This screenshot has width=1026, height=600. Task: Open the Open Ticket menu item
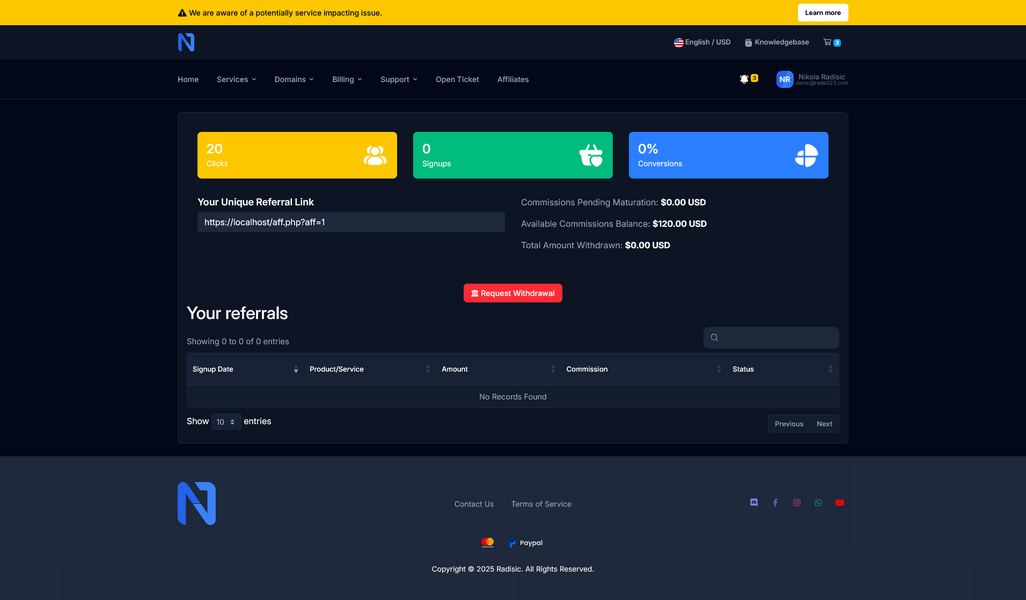click(x=457, y=79)
